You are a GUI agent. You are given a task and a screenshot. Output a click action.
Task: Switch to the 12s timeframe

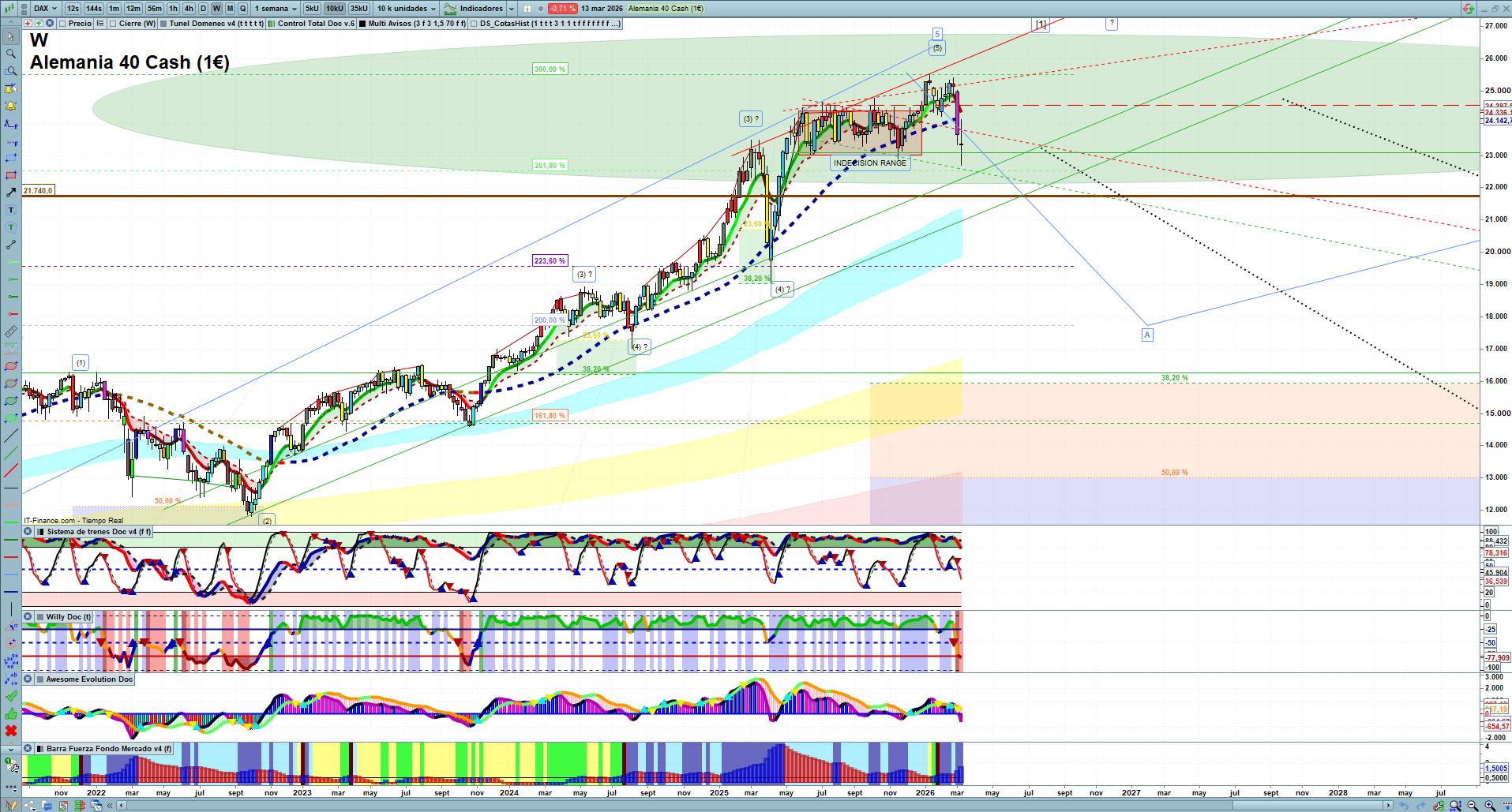73,9
